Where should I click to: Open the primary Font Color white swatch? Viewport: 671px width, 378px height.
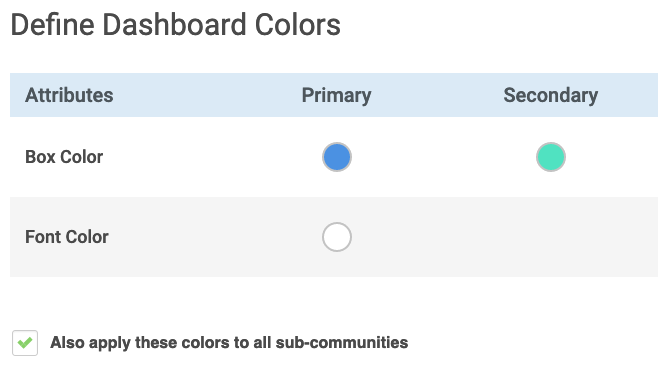(337, 237)
